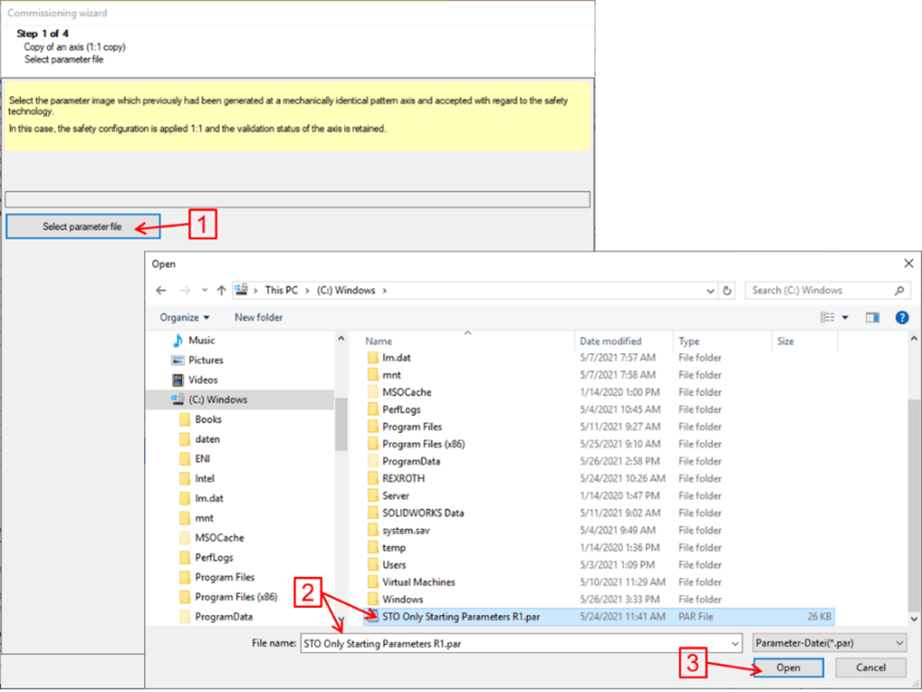
Task: Select Videos in navigation pane
Action: coord(195,380)
